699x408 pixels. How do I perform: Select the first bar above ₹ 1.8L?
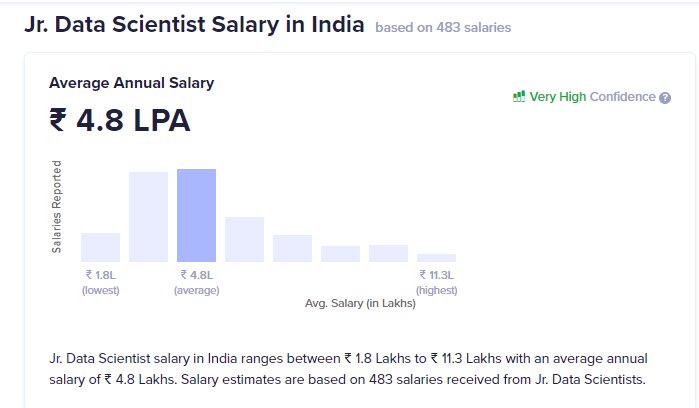coord(100,247)
